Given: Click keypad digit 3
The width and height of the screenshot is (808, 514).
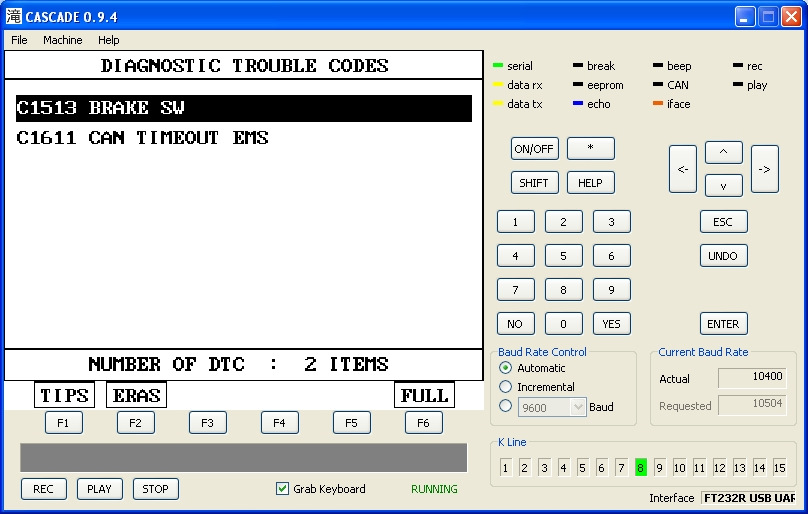Looking at the screenshot, I should coord(612,222).
